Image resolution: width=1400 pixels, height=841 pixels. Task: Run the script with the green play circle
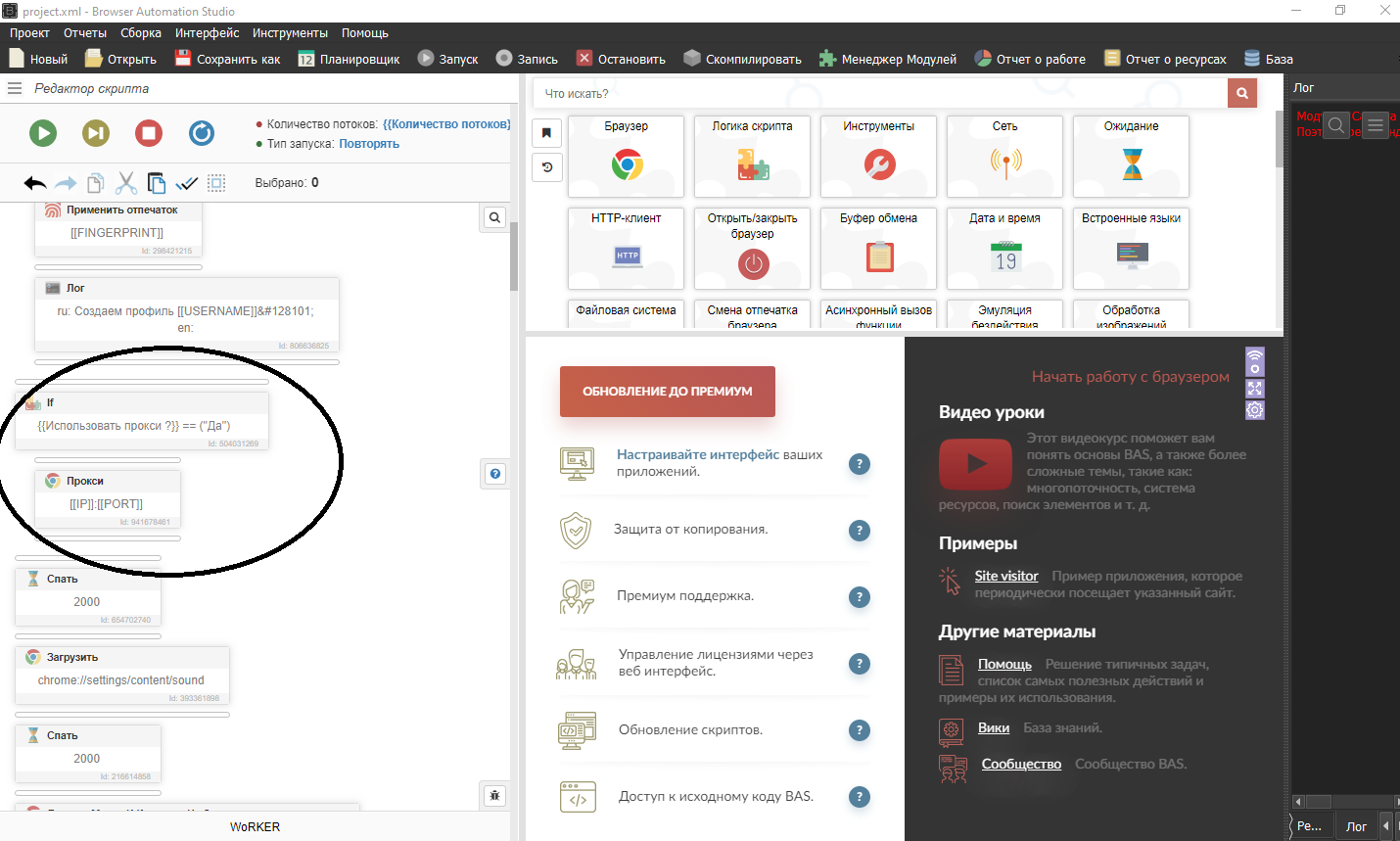tap(43, 133)
